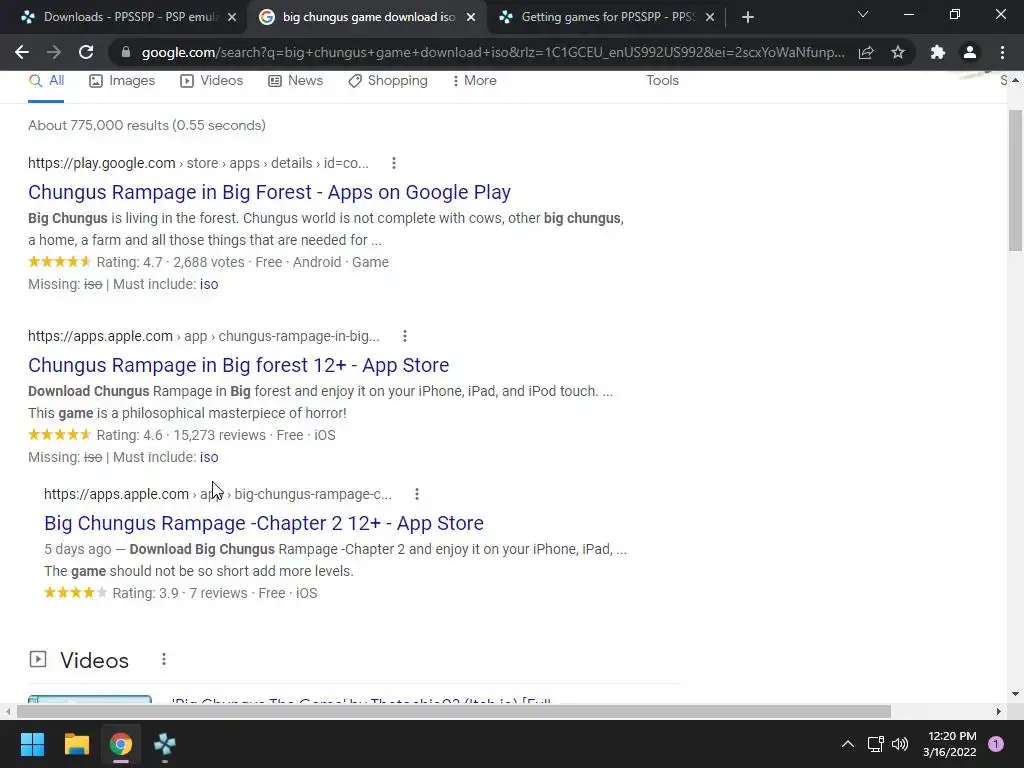Screen dimensions: 1024x768
Task: Close the Downloads - PPSSPP tab
Action: point(232,17)
